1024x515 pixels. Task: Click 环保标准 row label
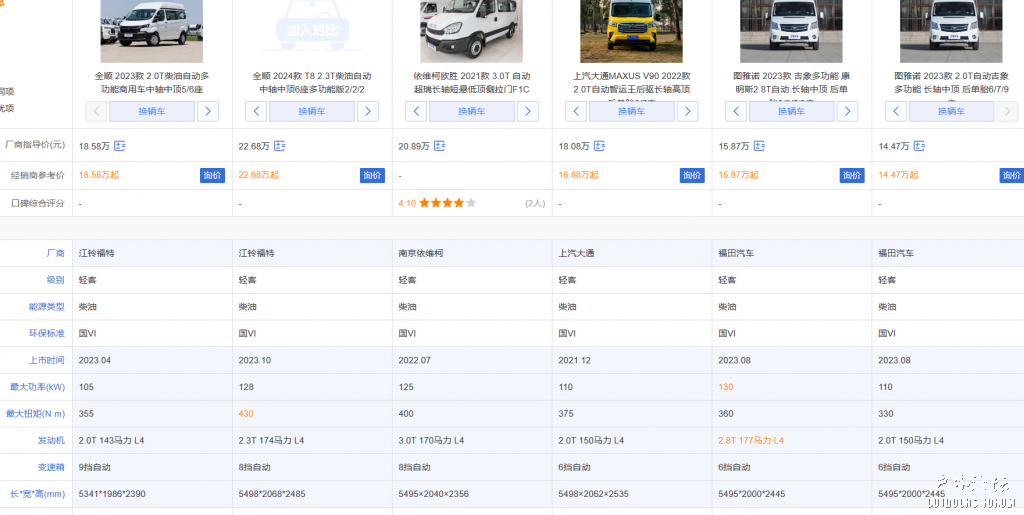point(47,334)
